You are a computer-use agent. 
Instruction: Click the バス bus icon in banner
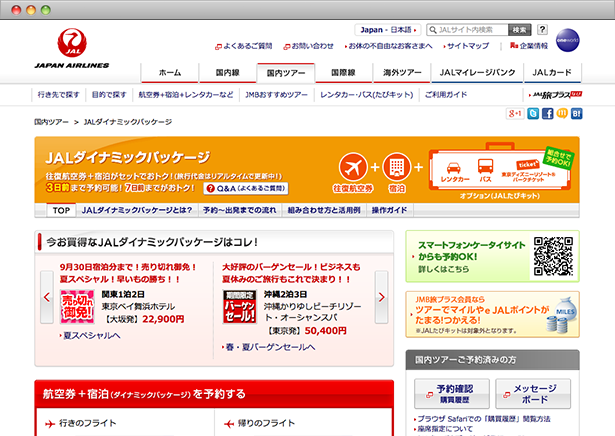(485, 166)
